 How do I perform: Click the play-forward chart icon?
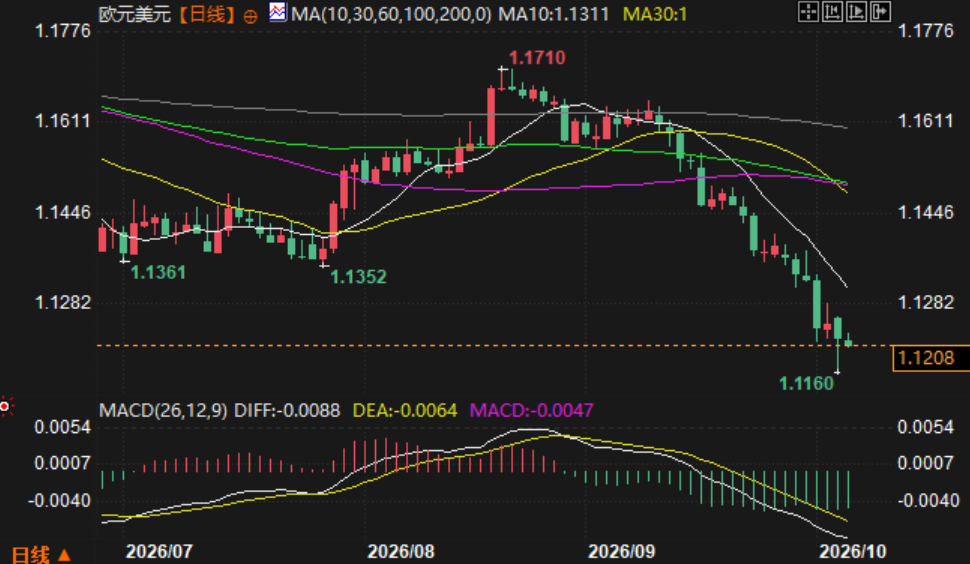pyautogui.click(x=857, y=11)
